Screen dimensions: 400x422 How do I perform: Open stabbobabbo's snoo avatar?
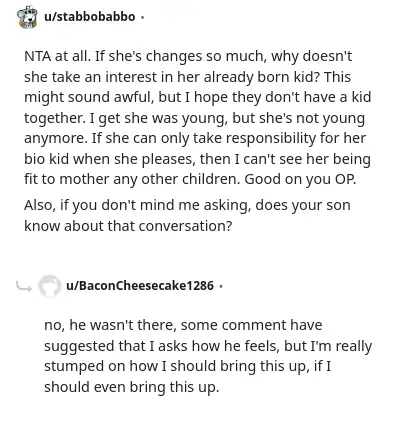(27, 17)
